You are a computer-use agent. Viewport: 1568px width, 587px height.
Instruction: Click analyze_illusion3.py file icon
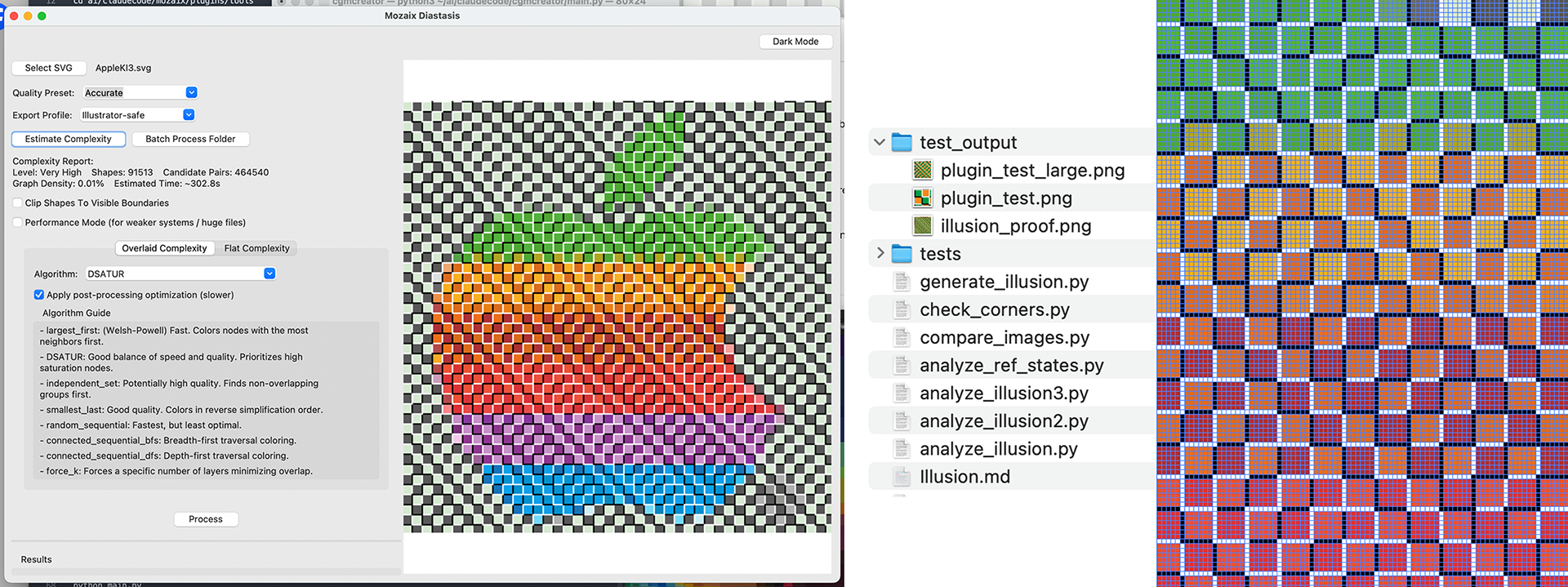[x=902, y=393]
